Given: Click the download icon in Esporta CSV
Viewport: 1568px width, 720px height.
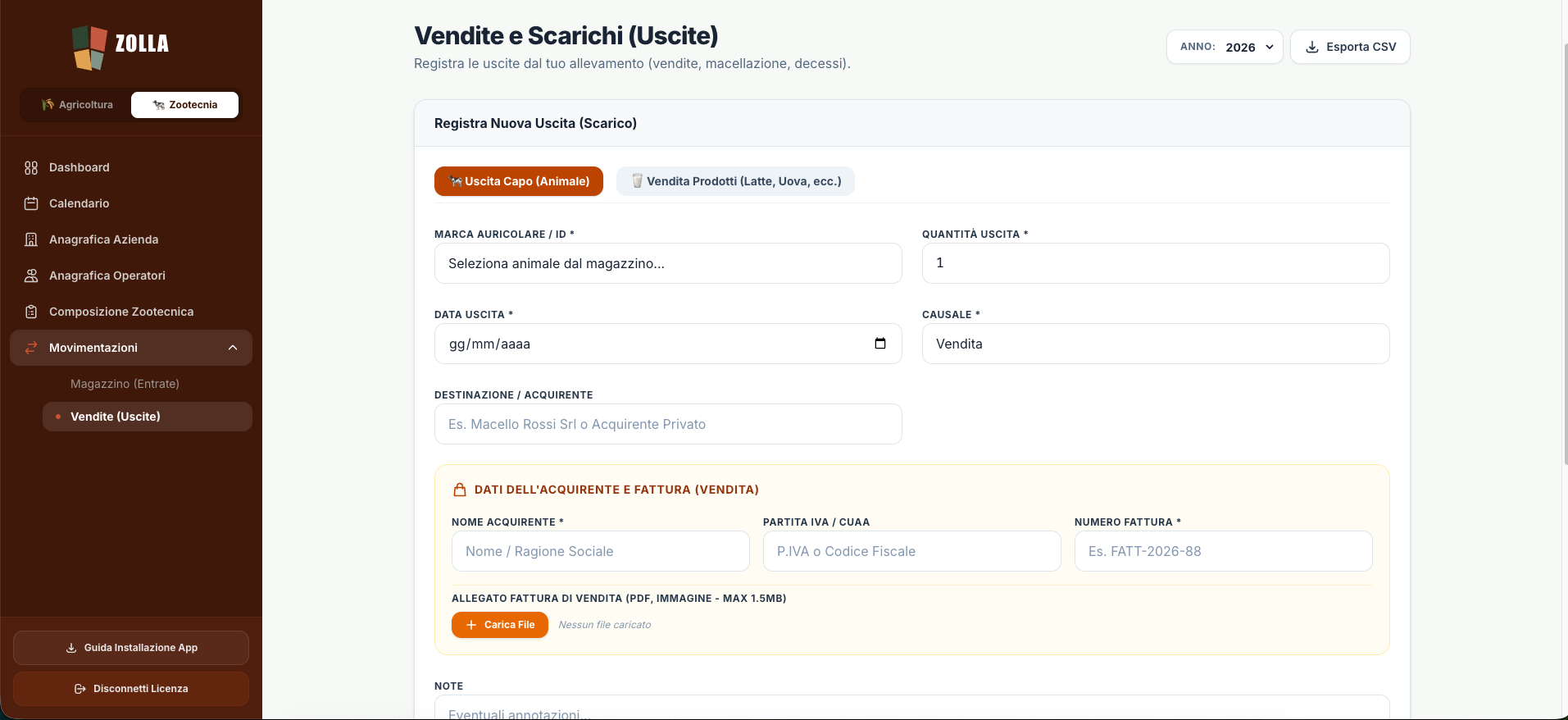Looking at the screenshot, I should pos(1311,47).
